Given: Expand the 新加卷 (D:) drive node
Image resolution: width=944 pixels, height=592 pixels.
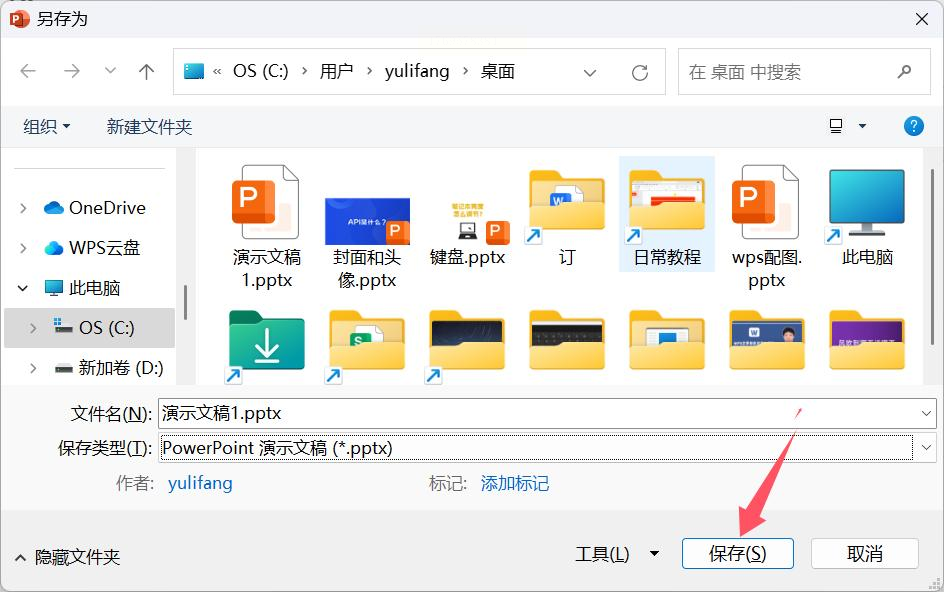Looking at the screenshot, I should click(33, 368).
